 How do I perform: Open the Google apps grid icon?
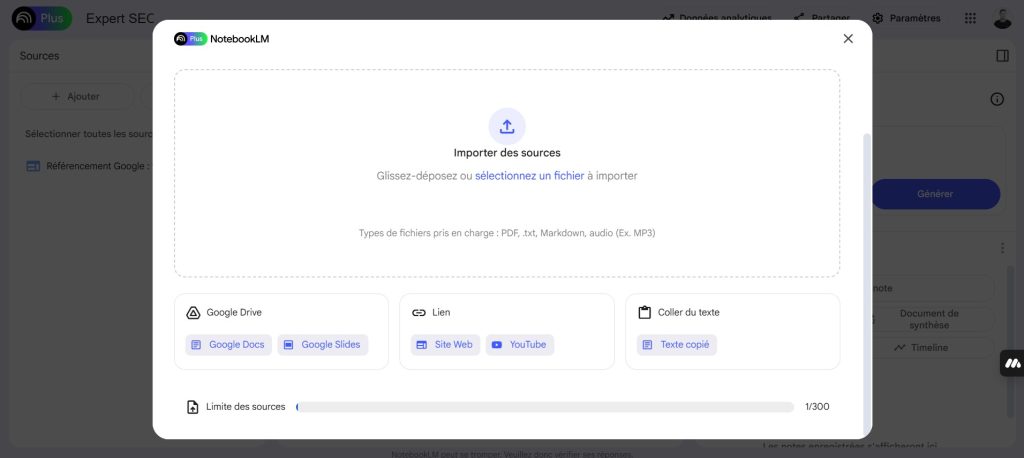point(970,18)
